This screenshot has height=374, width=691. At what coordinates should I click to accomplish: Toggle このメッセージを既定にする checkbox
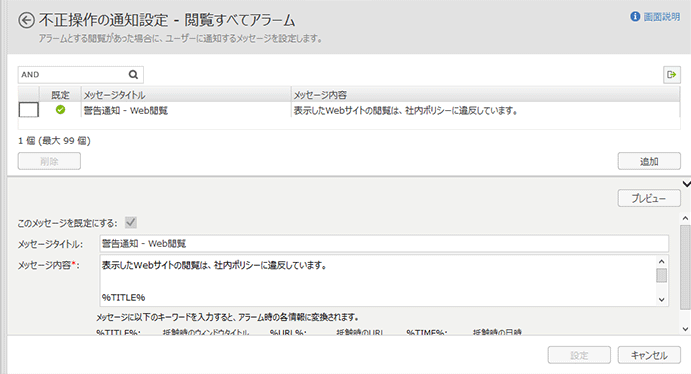(x=130, y=222)
